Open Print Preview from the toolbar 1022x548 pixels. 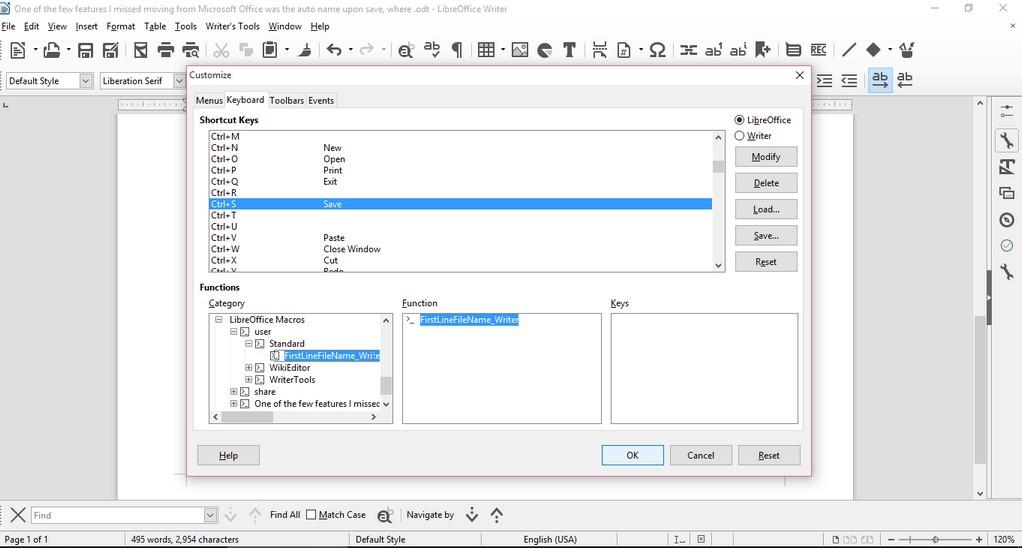[x=191, y=50]
